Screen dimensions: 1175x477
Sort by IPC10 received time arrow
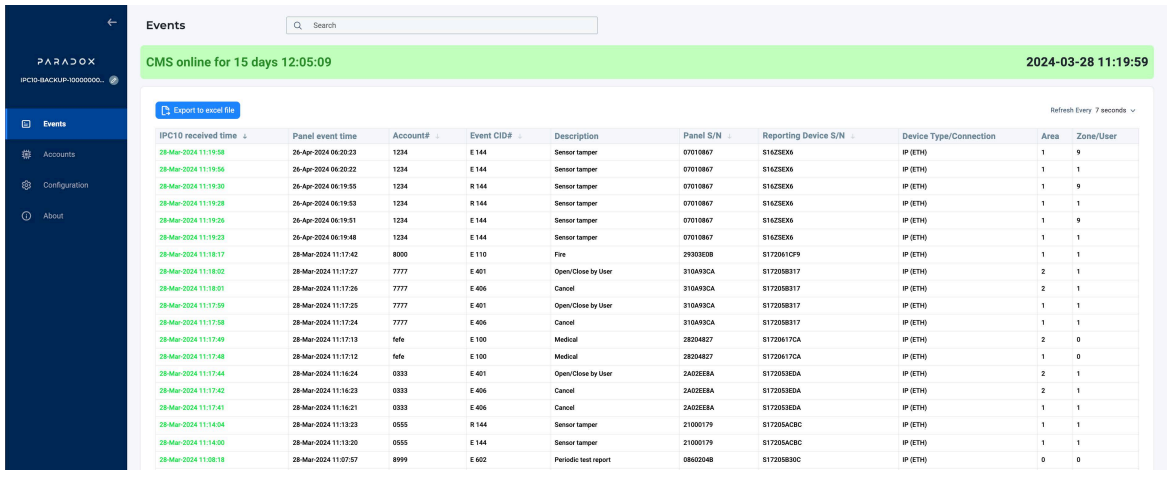pos(245,136)
